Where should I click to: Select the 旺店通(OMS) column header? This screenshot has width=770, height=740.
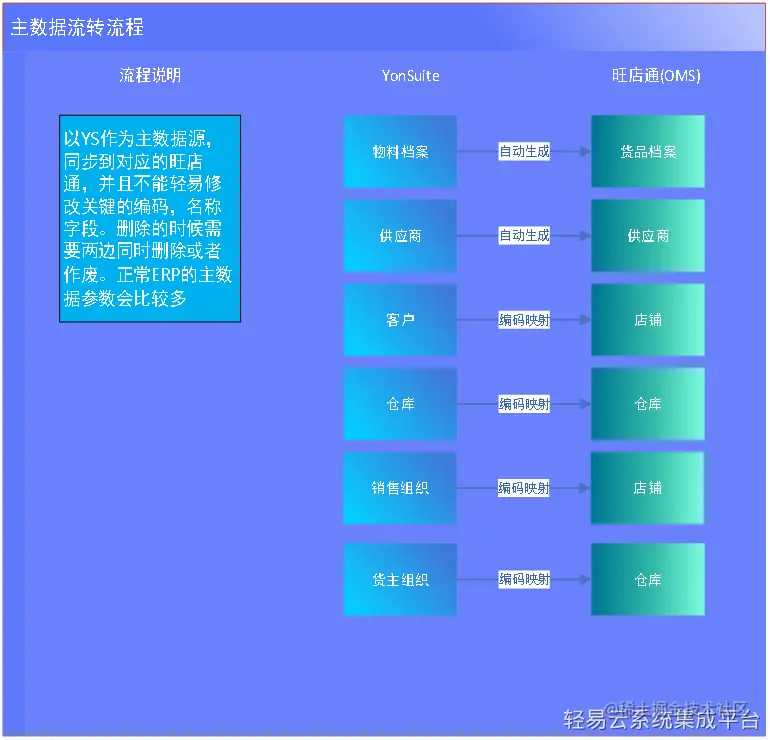[656, 76]
